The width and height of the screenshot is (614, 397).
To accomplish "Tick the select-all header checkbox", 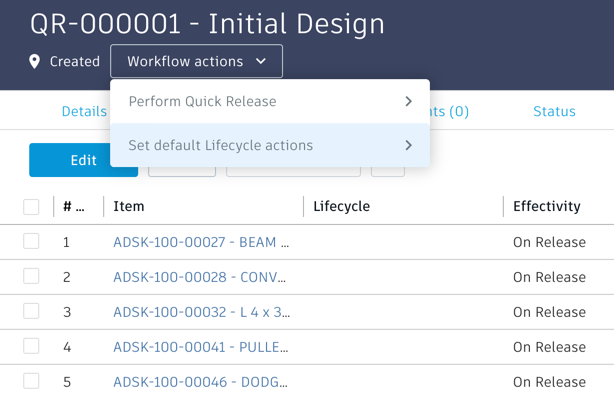I will coord(31,207).
